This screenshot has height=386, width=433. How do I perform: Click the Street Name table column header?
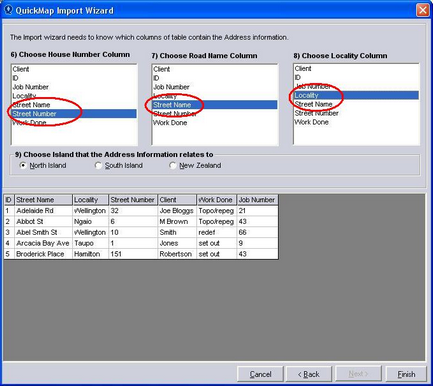pos(43,200)
